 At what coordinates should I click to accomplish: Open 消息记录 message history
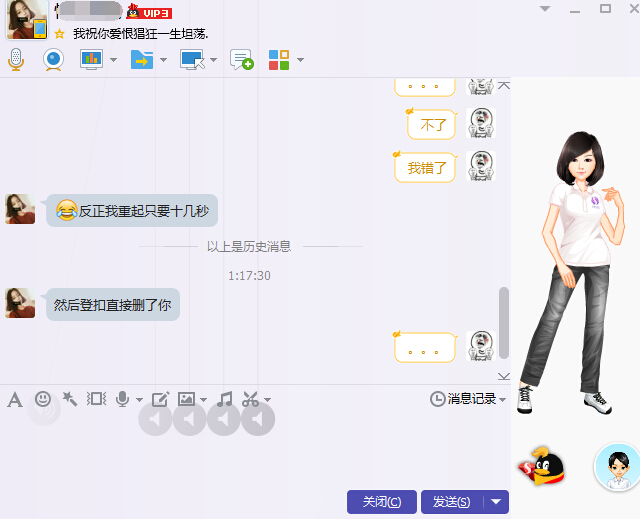tap(463, 399)
